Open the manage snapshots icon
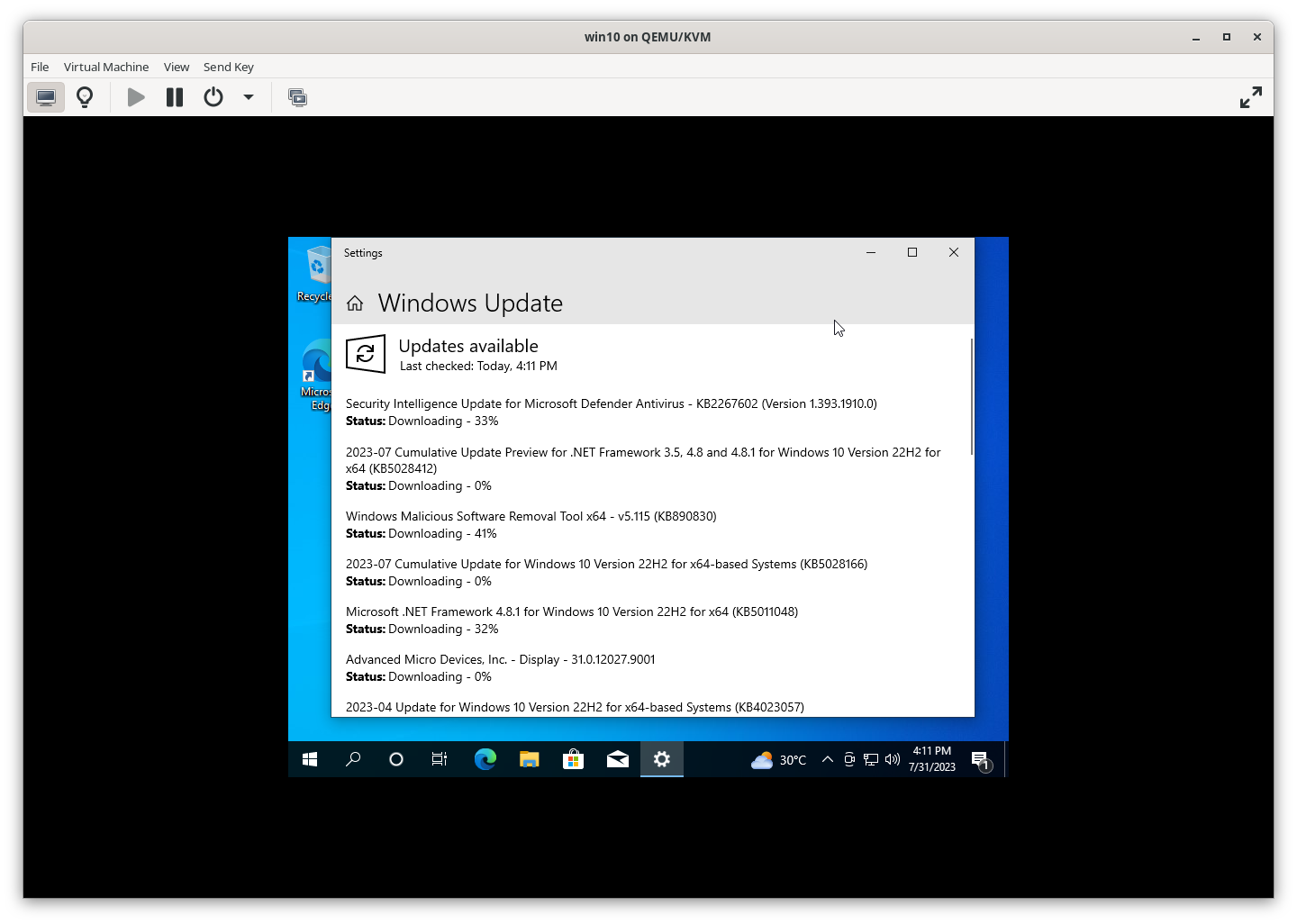This screenshot has width=1297, height=924. (297, 97)
